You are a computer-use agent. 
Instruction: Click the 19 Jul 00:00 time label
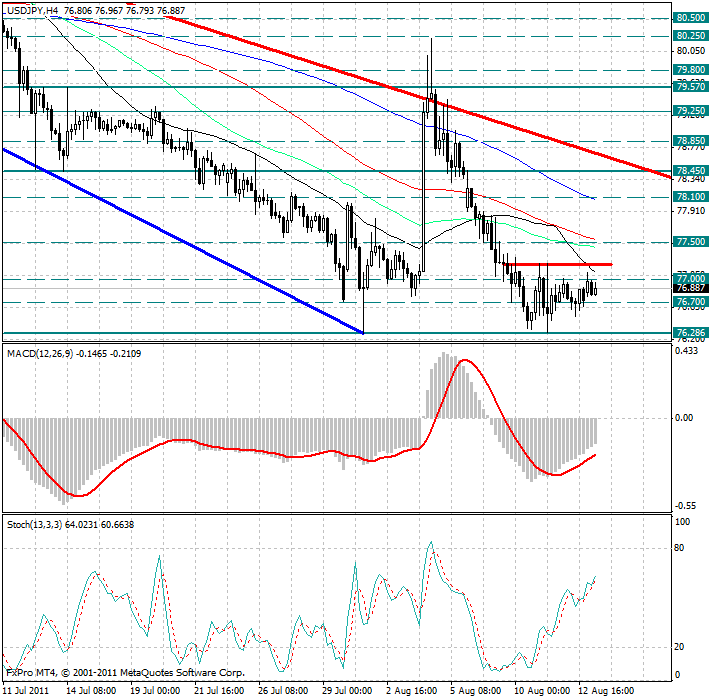(x=155, y=691)
